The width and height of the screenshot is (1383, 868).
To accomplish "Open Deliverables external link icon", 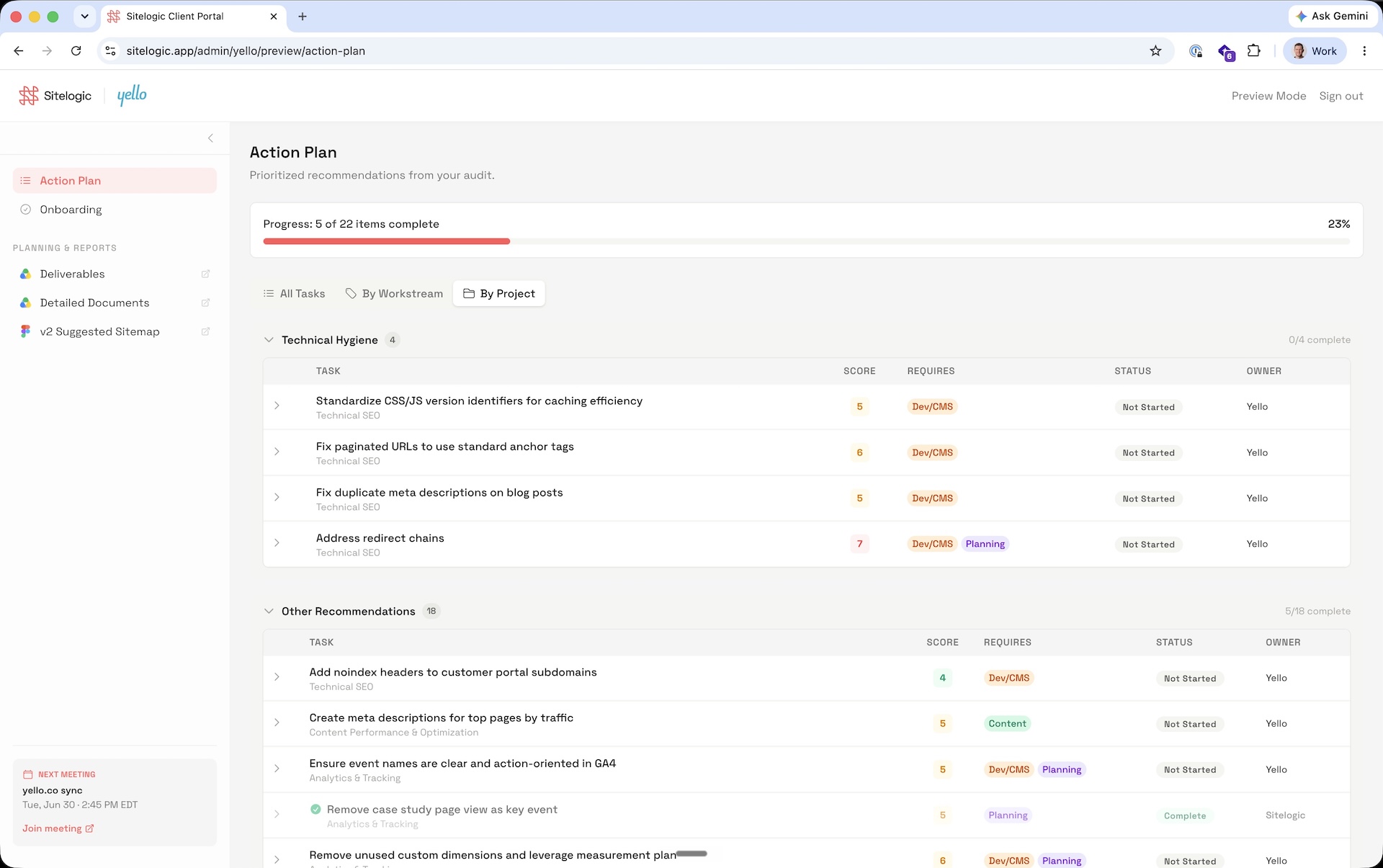I will 205,274.
